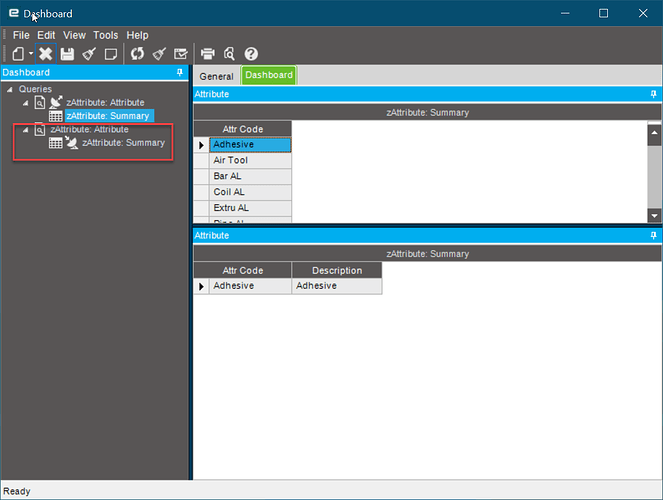Toggle pin on lower Attribute panel
The height and width of the screenshot is (500, 663).
pyautogui.click(x=654, y=235)
